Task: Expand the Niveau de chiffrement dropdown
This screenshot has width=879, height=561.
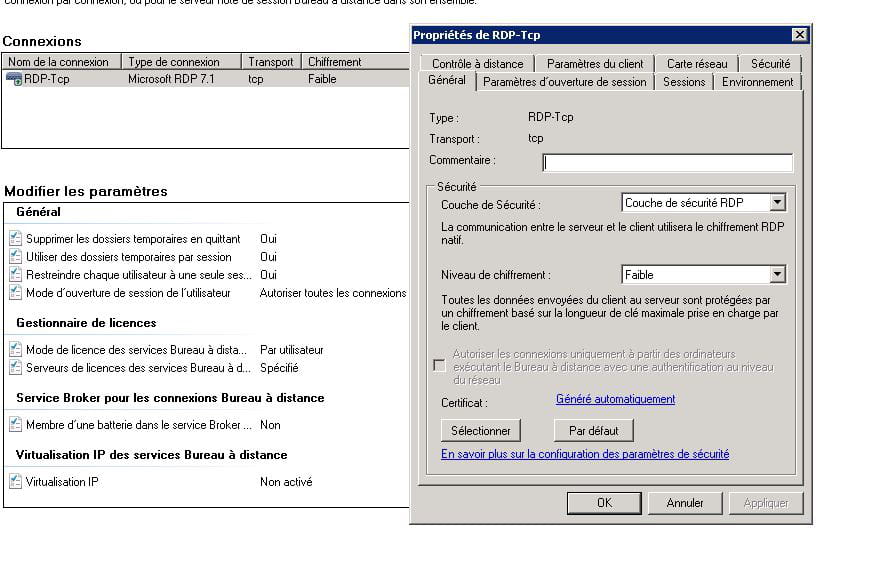Action: [x=777, y=275]
